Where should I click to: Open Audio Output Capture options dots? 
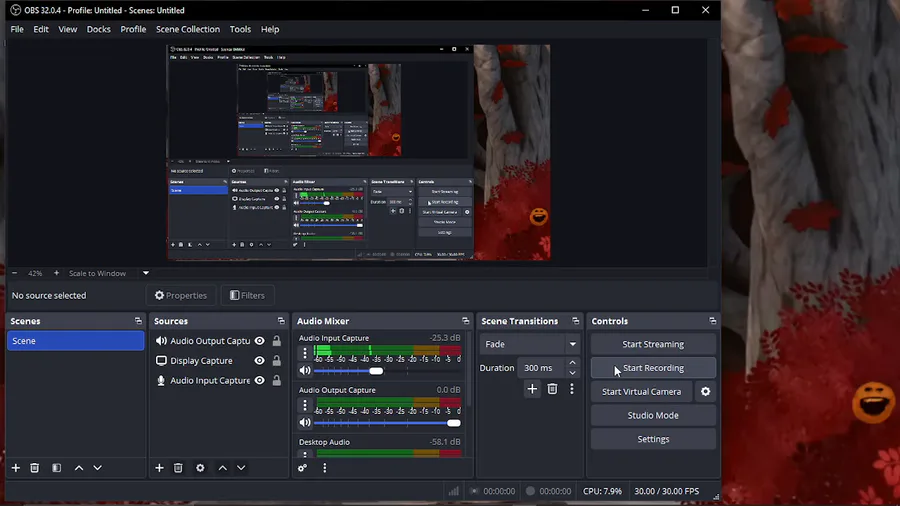[x=305, y=405]
